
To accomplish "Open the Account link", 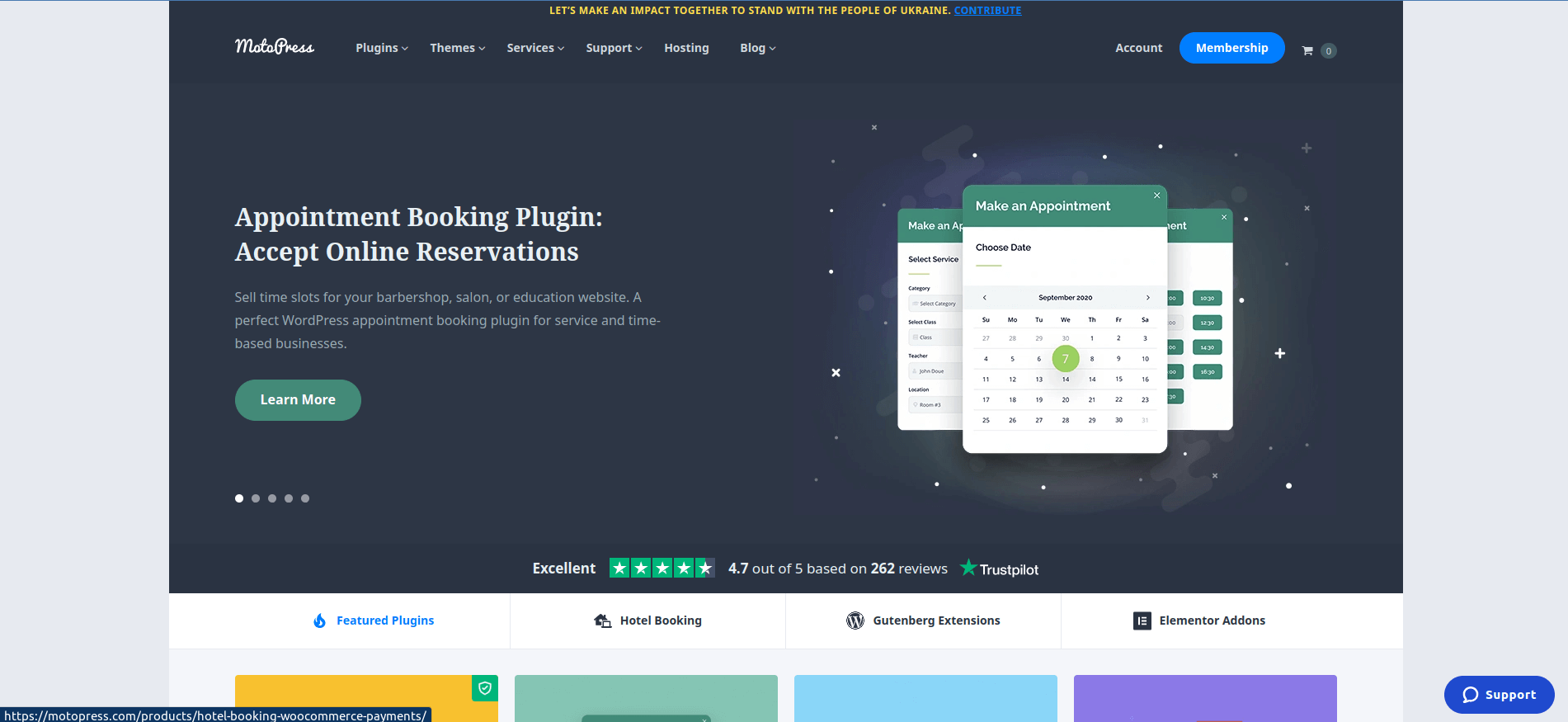I will pos(1138,48).
